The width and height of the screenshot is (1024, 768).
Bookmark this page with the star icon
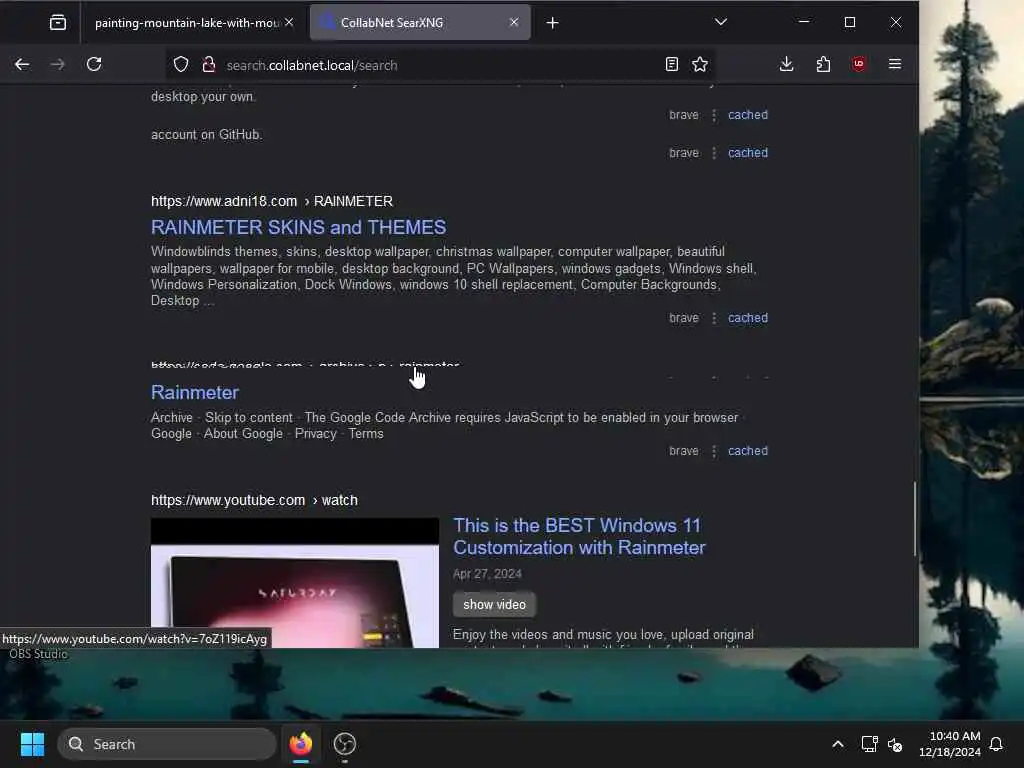tap(700, 64)
